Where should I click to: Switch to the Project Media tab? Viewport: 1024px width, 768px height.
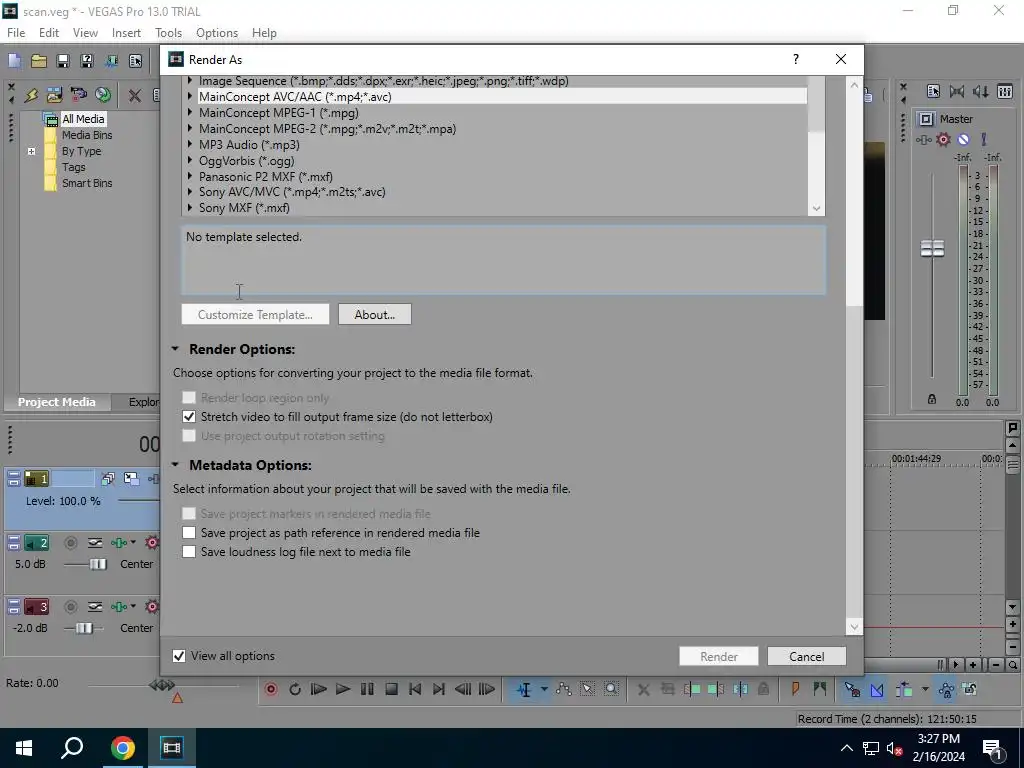coord(57,402)
